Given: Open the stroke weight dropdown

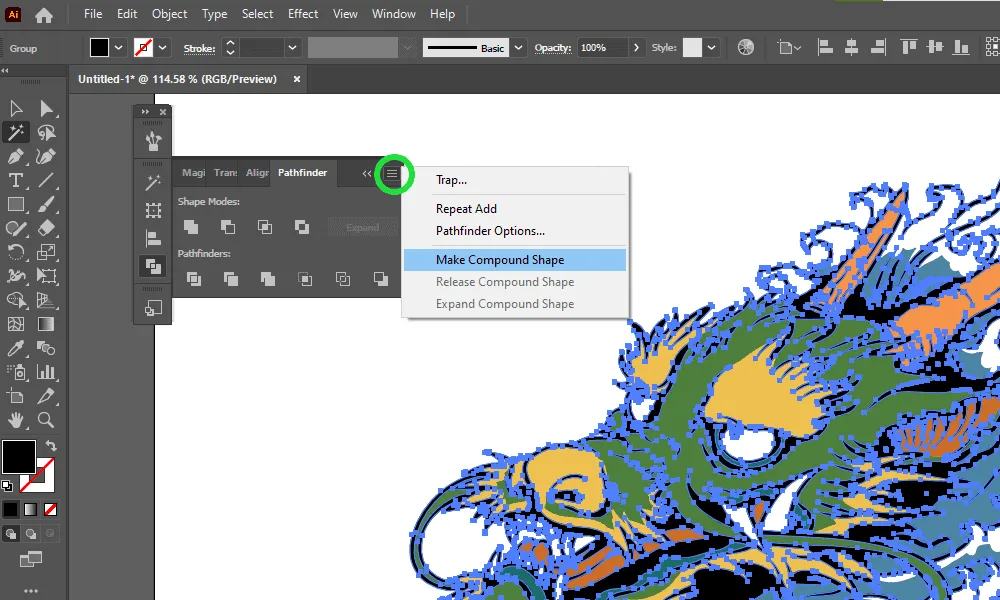Looking at the screenshot, I should pyautogui.click(x=292, y=48).
